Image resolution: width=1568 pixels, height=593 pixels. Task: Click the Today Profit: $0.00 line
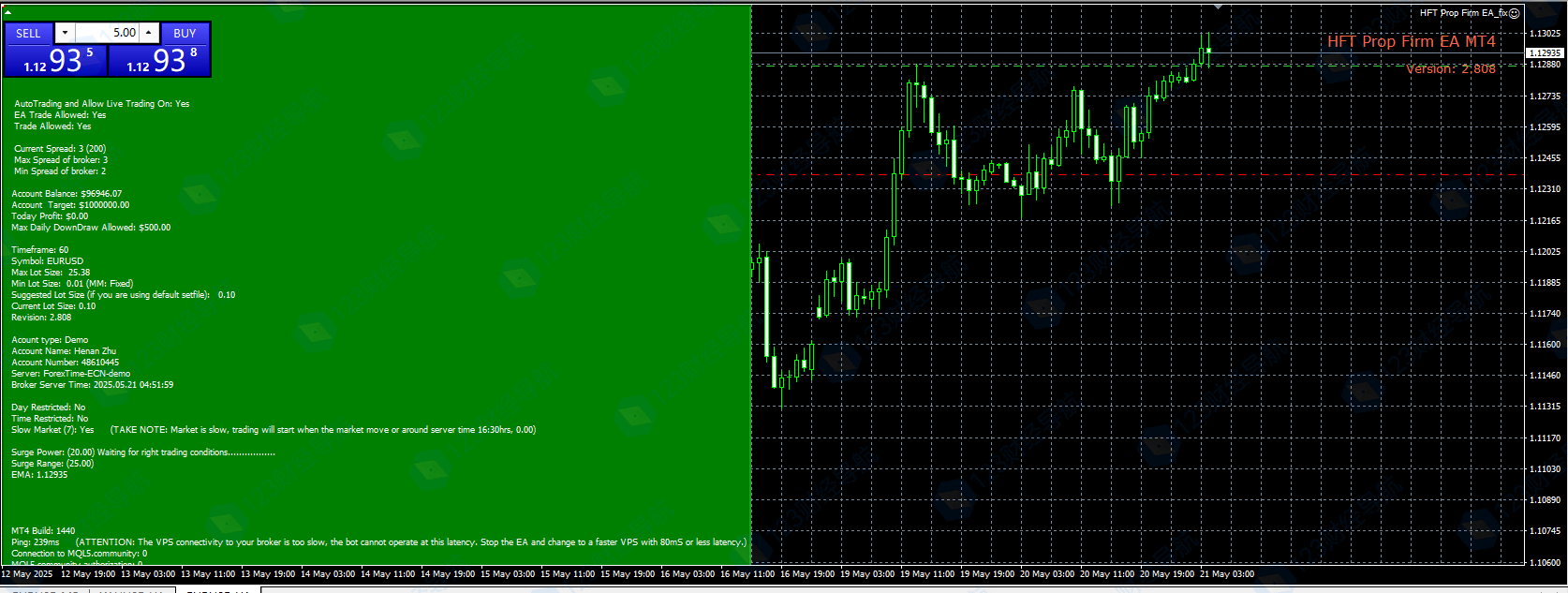tap(50, 216)
